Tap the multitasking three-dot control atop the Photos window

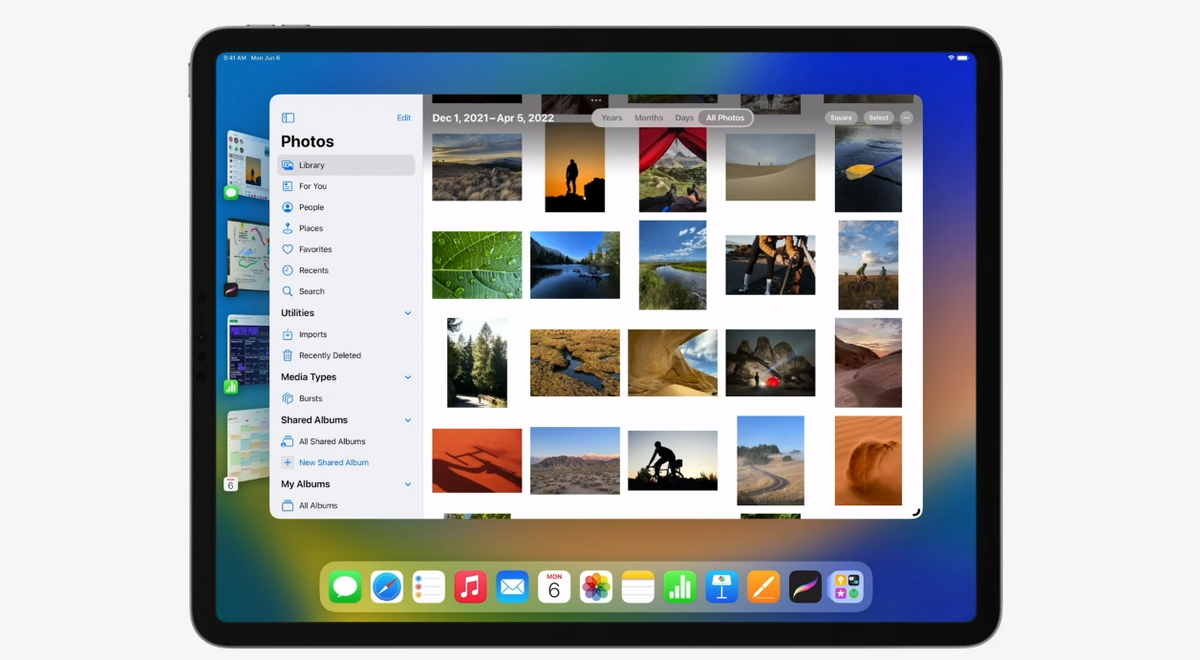(596, 100)
